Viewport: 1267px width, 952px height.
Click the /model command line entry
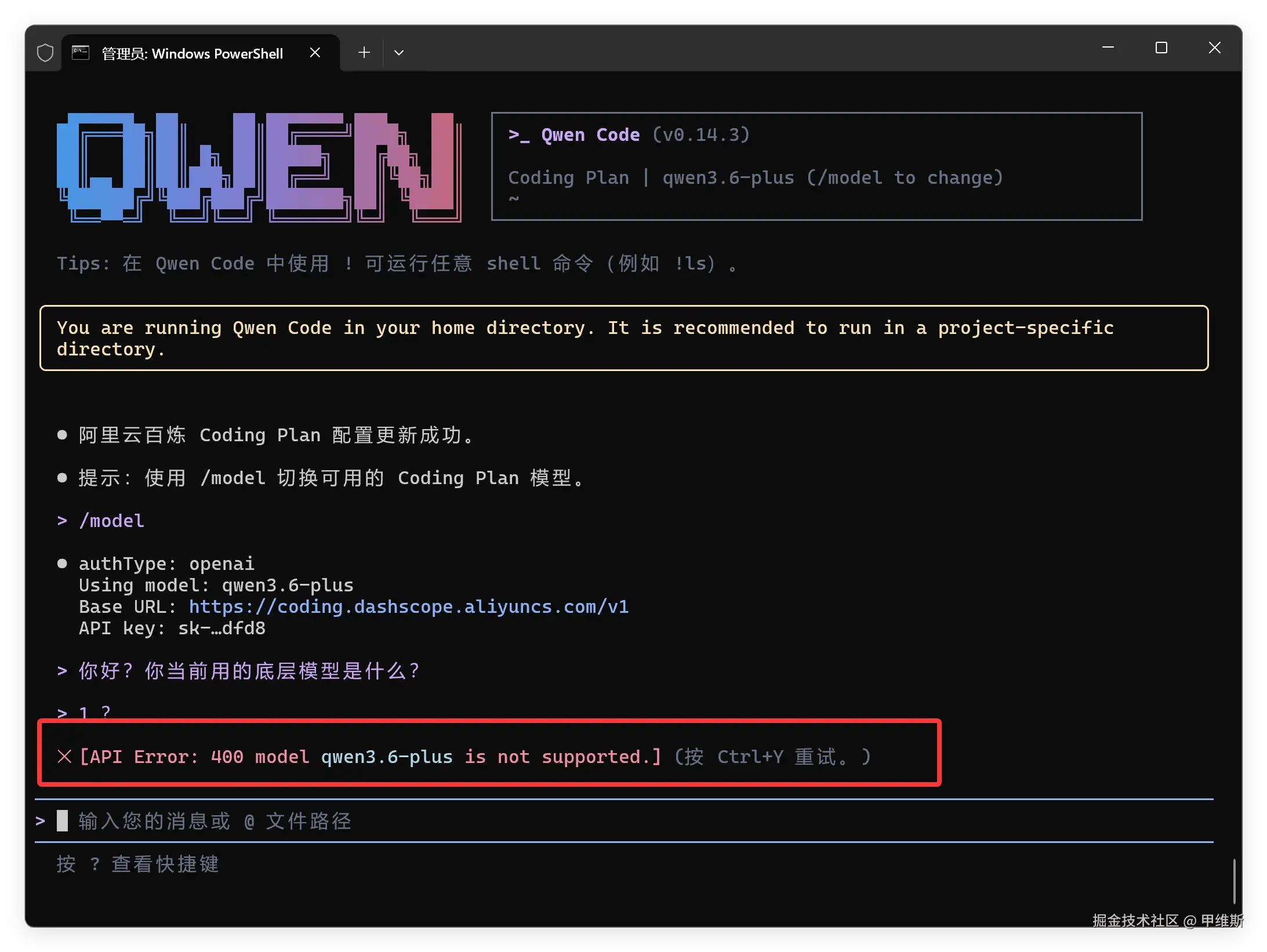point(111,521)
